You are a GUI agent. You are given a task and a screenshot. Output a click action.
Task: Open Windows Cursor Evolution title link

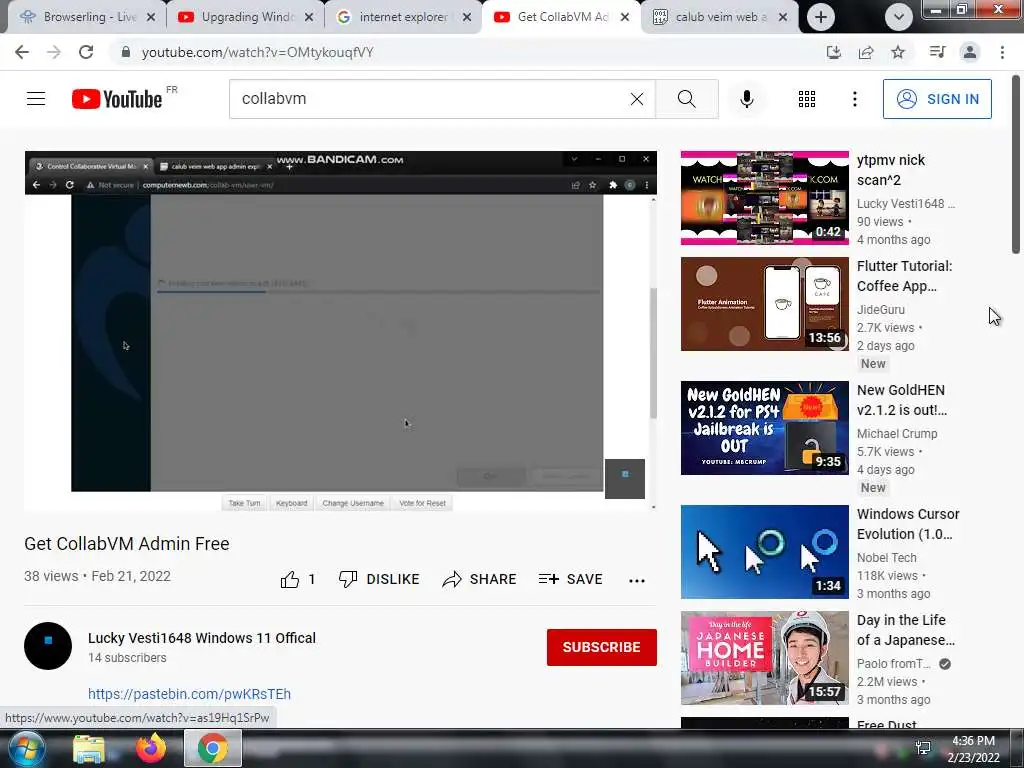point(908,524)
